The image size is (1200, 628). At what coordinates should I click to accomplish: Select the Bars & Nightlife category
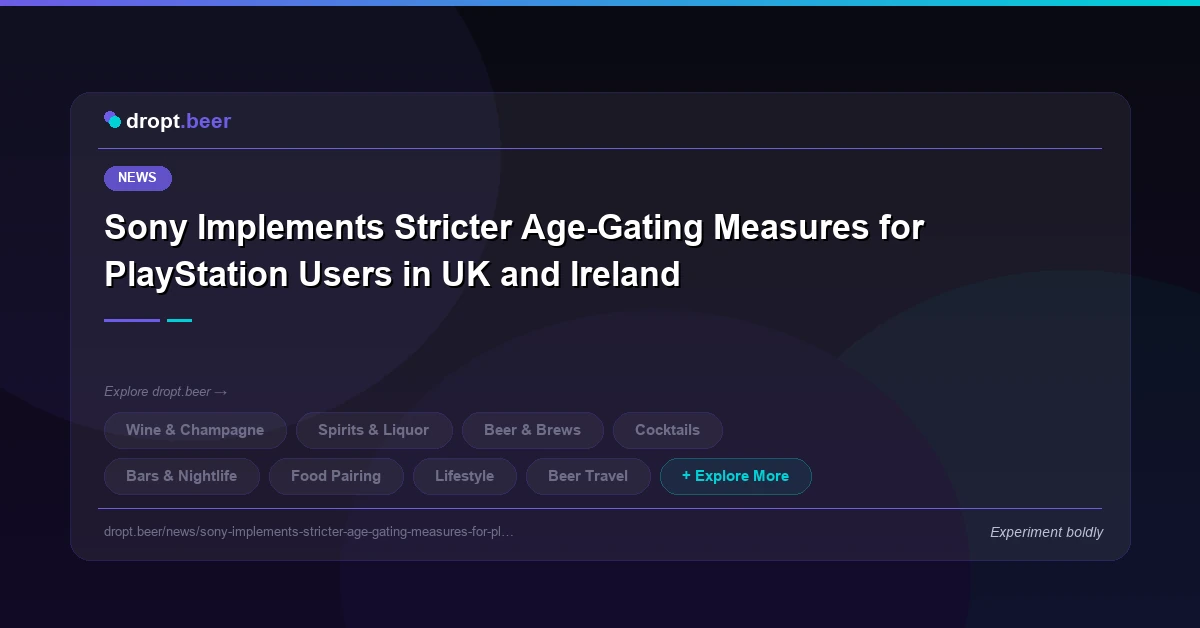point(181,476)
